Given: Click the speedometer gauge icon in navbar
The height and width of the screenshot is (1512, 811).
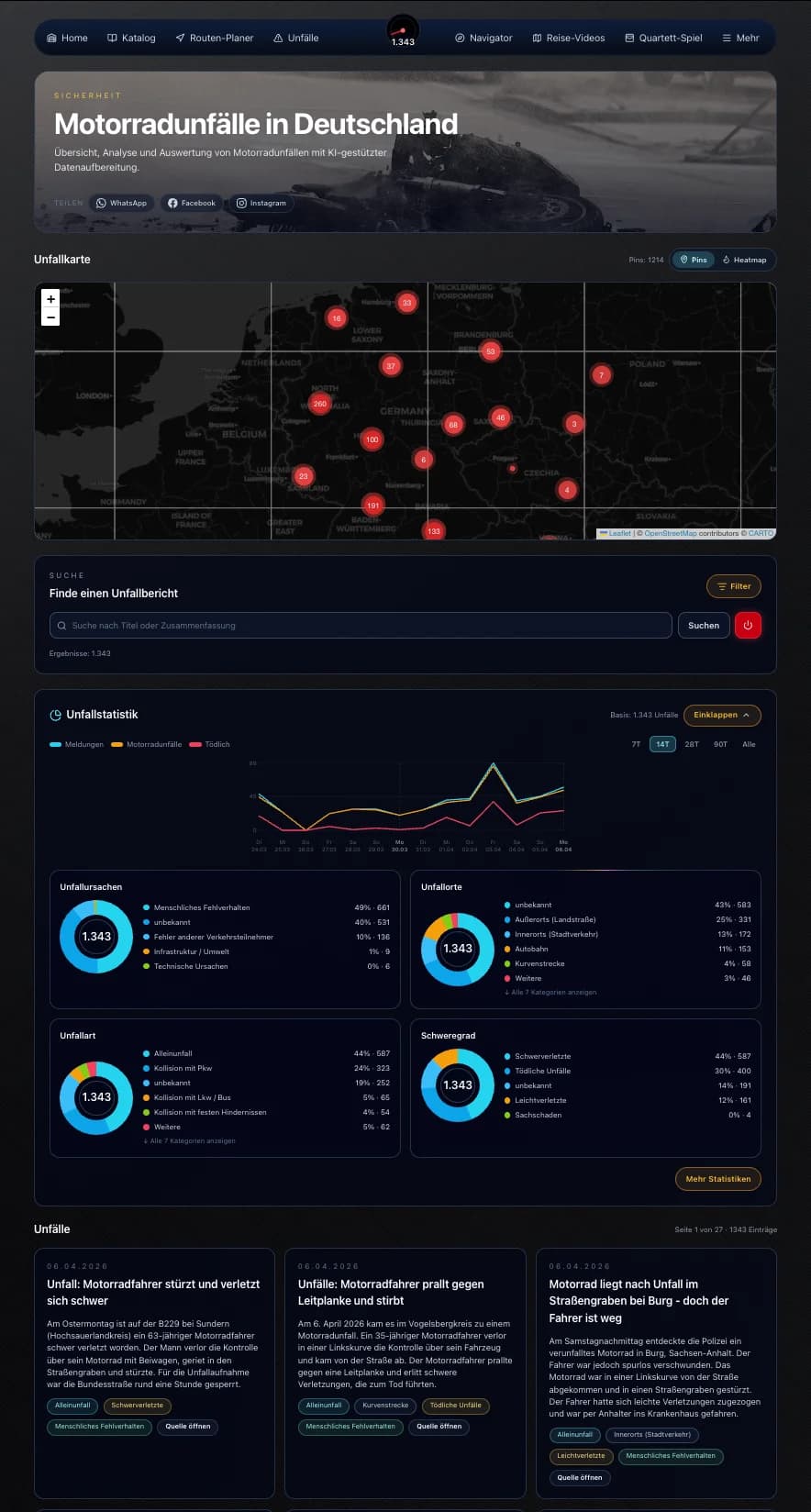Looking at the screenshot, I should click(x=403, y=32).
